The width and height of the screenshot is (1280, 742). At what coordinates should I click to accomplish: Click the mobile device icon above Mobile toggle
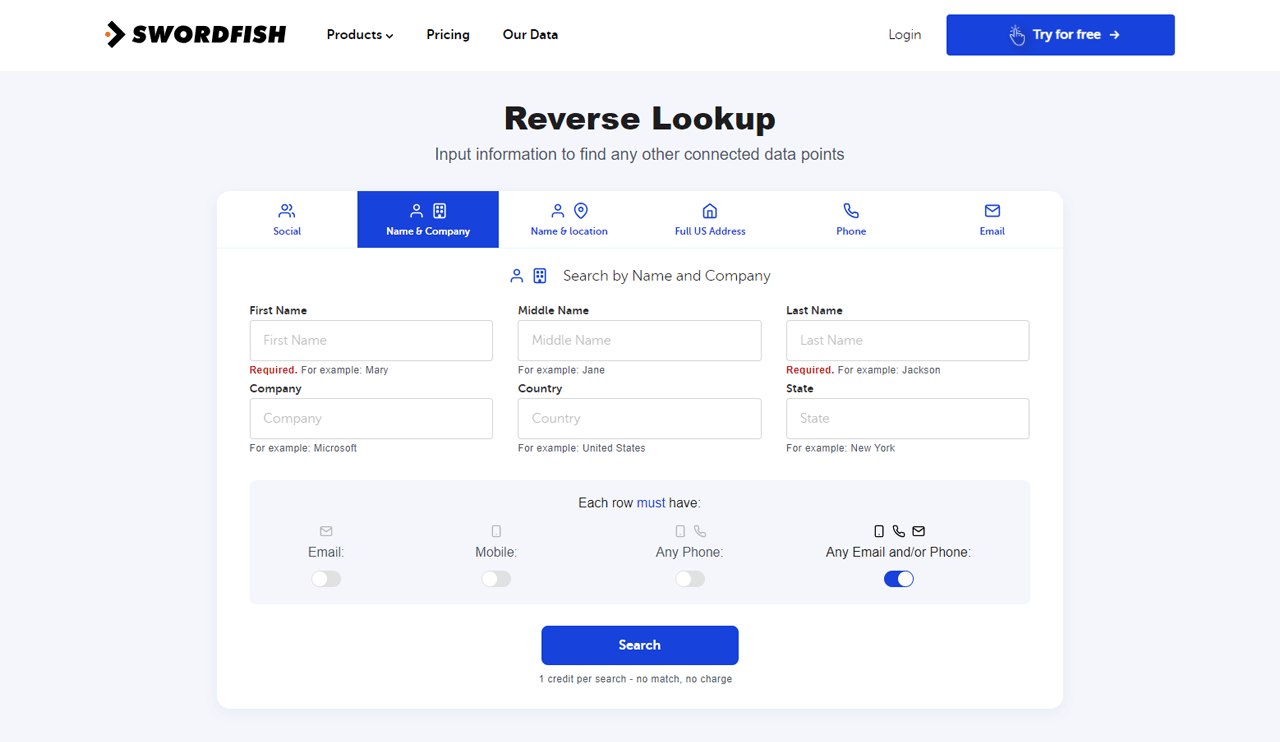pos(496,531)
